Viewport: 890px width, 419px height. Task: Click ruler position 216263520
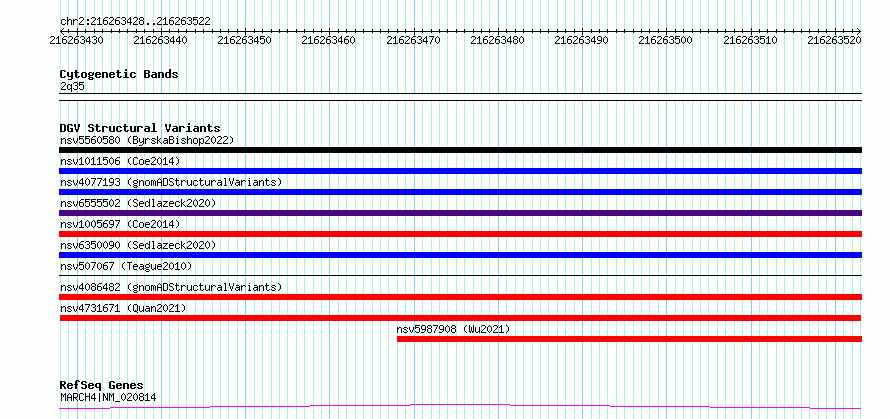pos(834,40)
